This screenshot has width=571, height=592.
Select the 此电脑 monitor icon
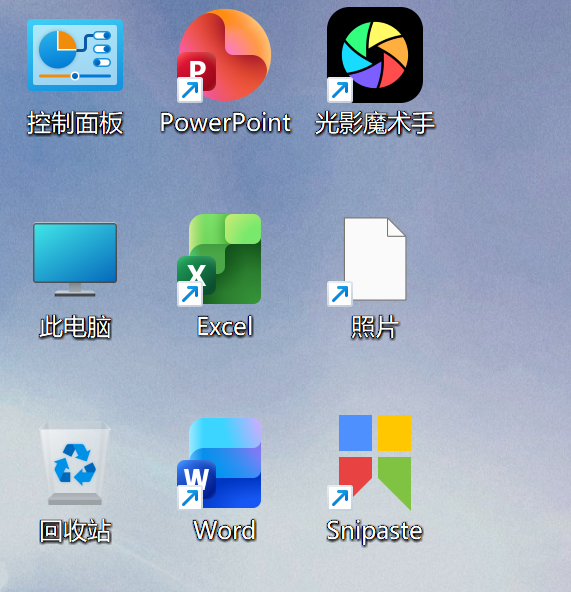tap(75, 259)
